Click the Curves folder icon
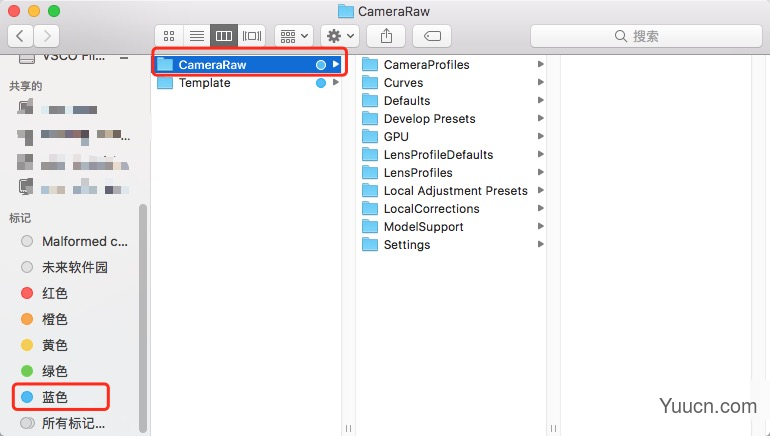 tap(370, 82)
